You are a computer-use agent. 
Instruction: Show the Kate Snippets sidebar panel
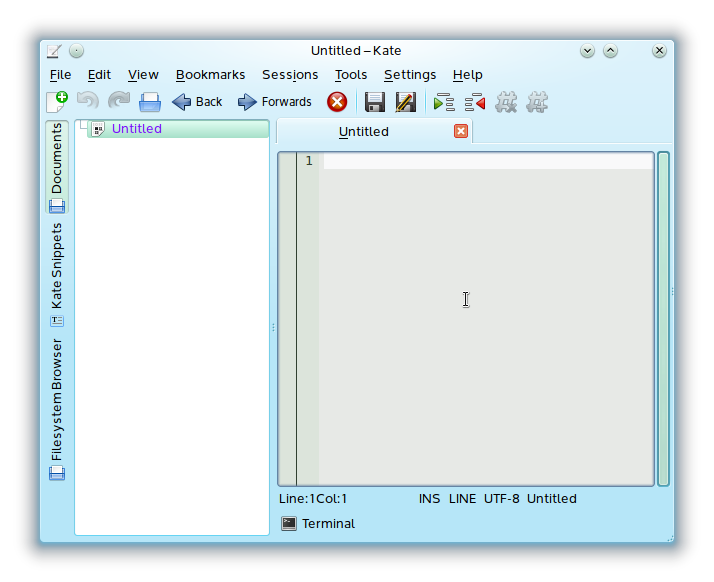[57, 275]
